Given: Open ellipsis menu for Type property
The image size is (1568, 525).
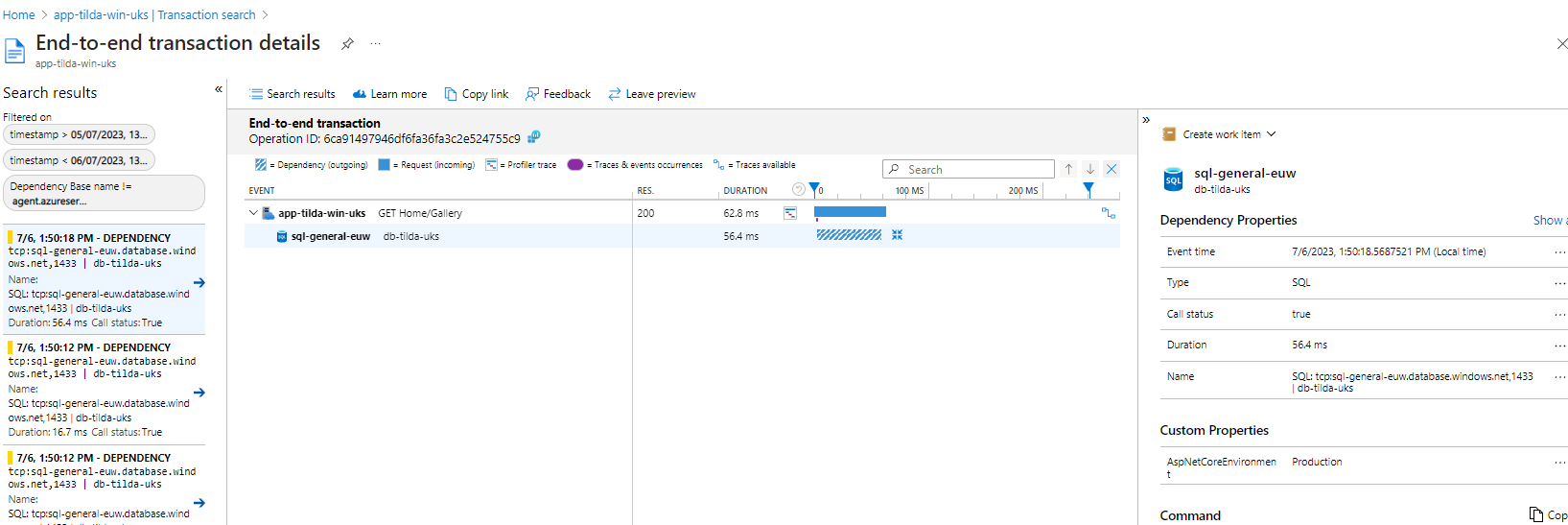Looking at the screenshot, I should (1560, 282).
